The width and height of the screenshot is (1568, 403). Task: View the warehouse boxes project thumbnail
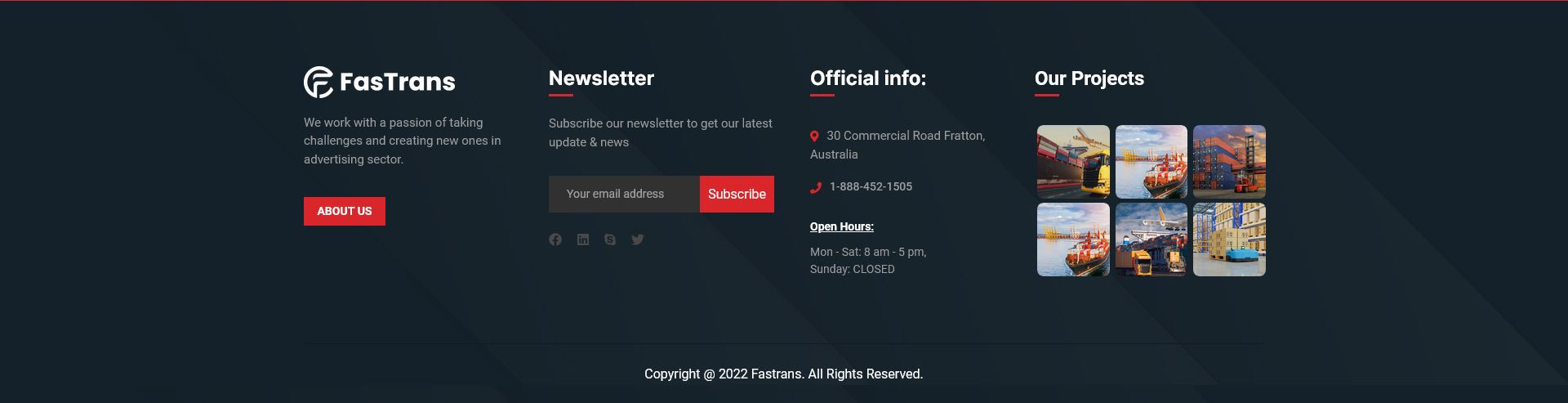point(1229,240)
